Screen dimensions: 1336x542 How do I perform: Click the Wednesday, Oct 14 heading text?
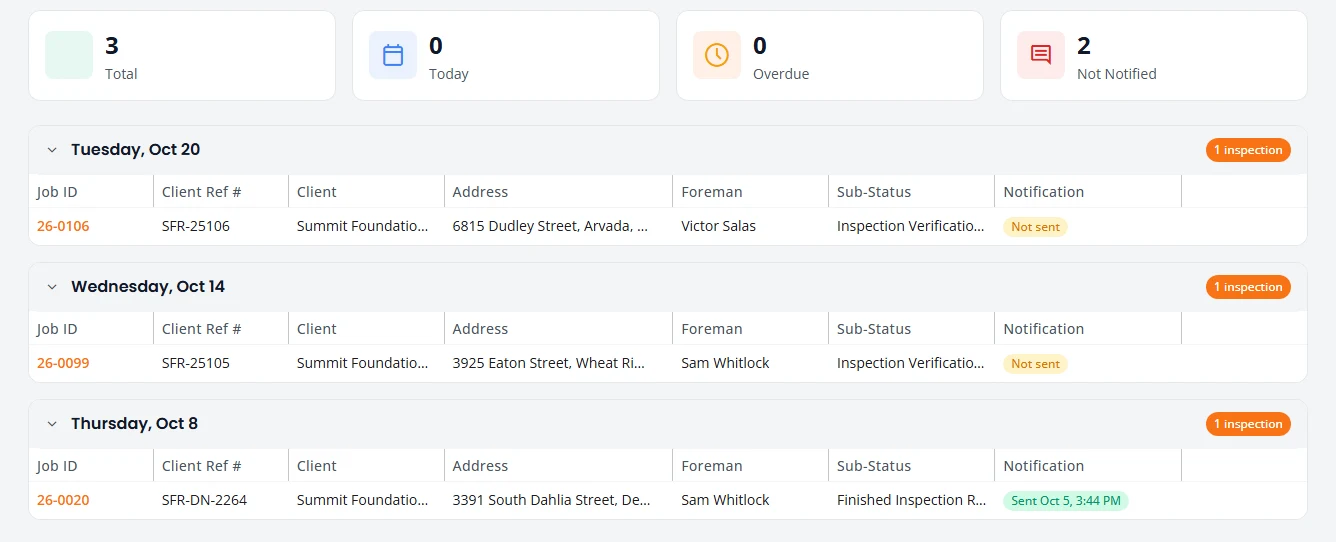click(x=148, y=287)
